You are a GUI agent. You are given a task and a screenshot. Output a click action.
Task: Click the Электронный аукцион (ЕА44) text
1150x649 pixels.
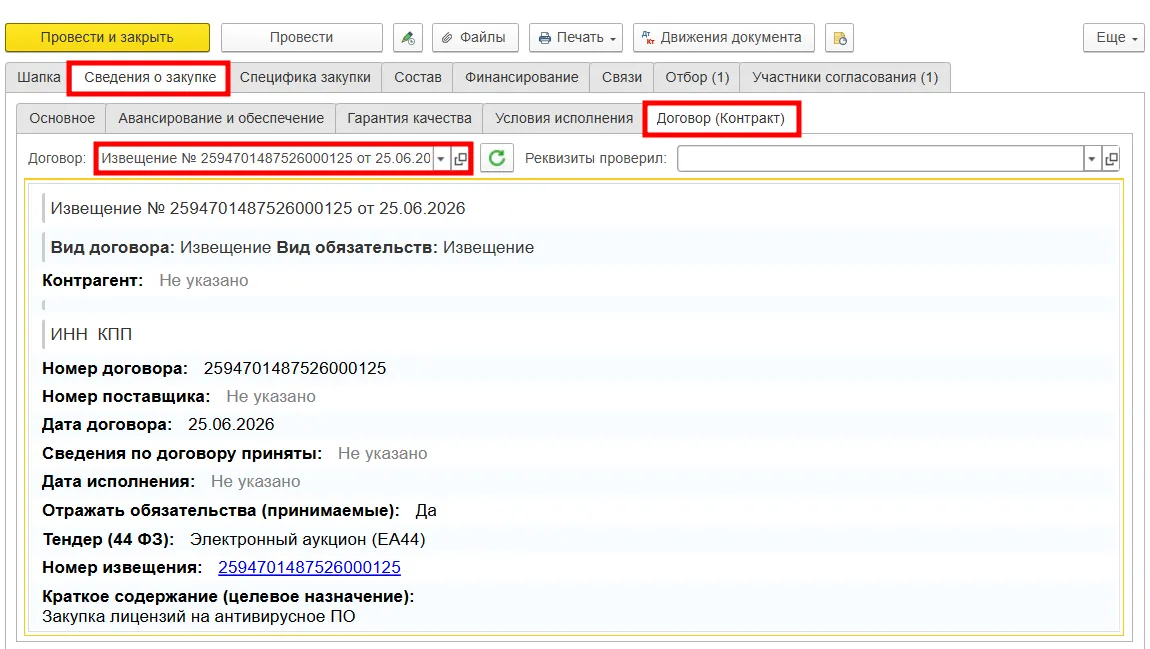(307, 540)
